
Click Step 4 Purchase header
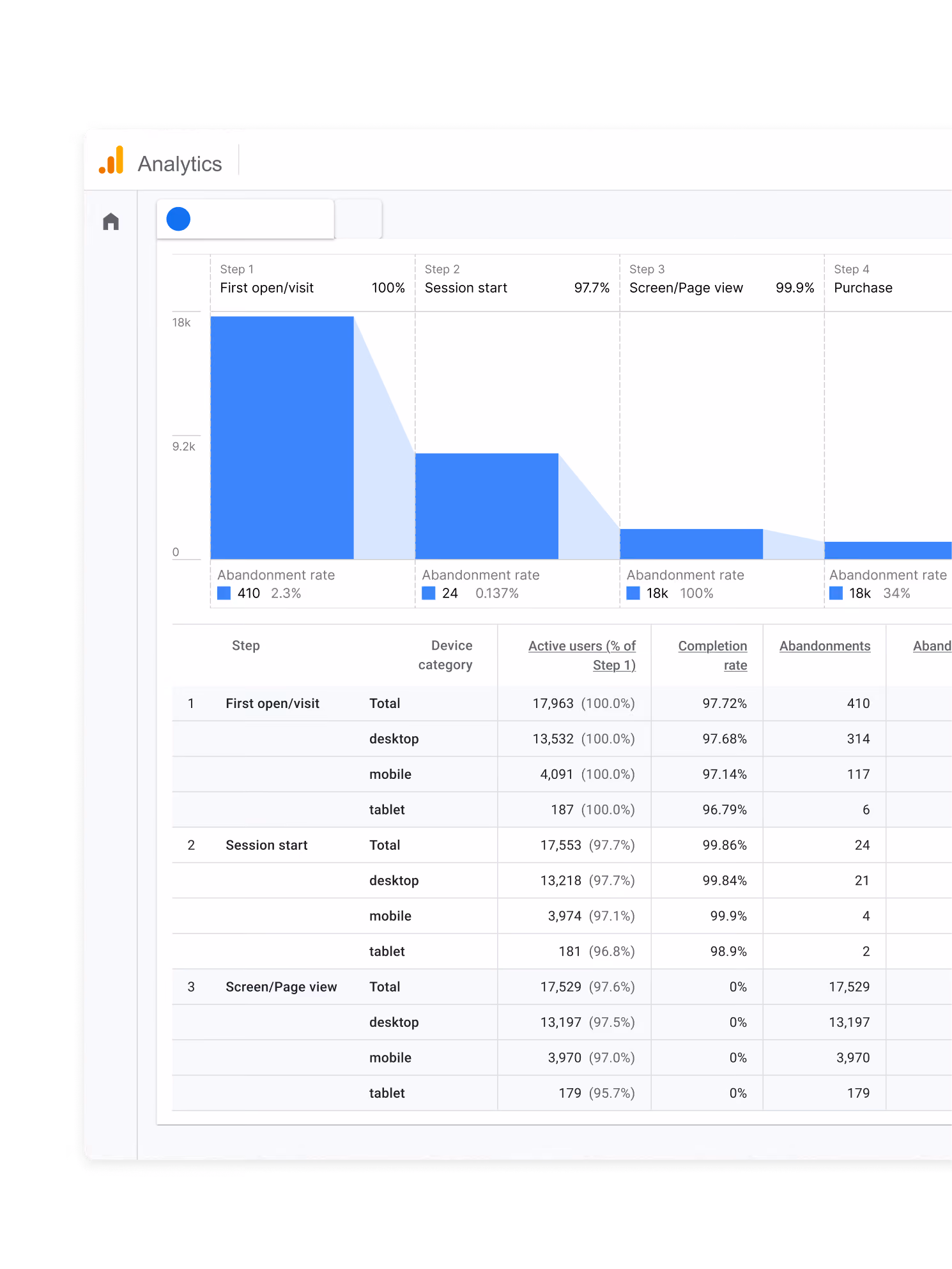click(888, 279)
